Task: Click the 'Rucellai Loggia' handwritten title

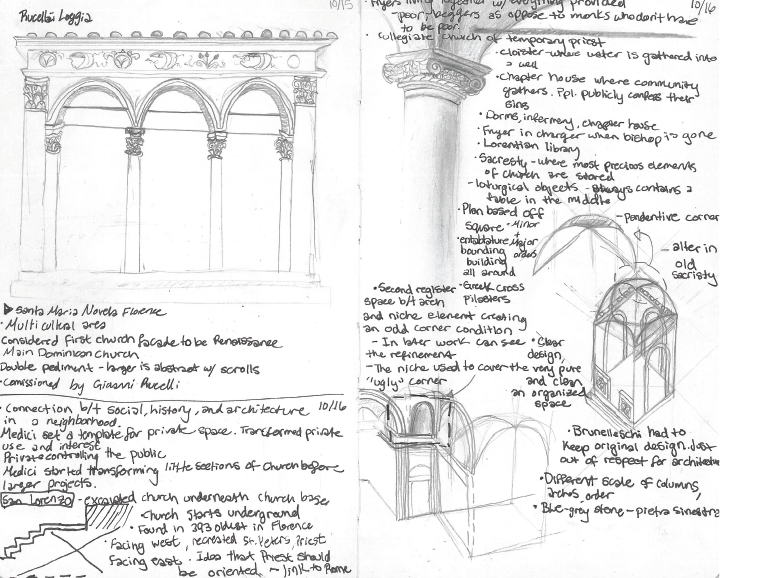Action: pos(55,17)
